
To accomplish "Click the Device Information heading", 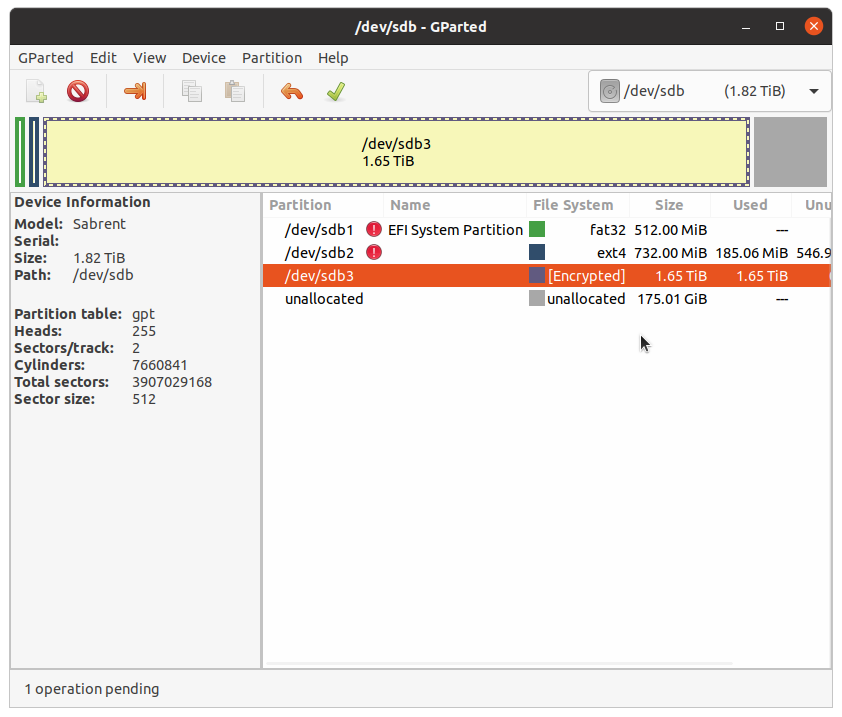I will click(82, 202).
